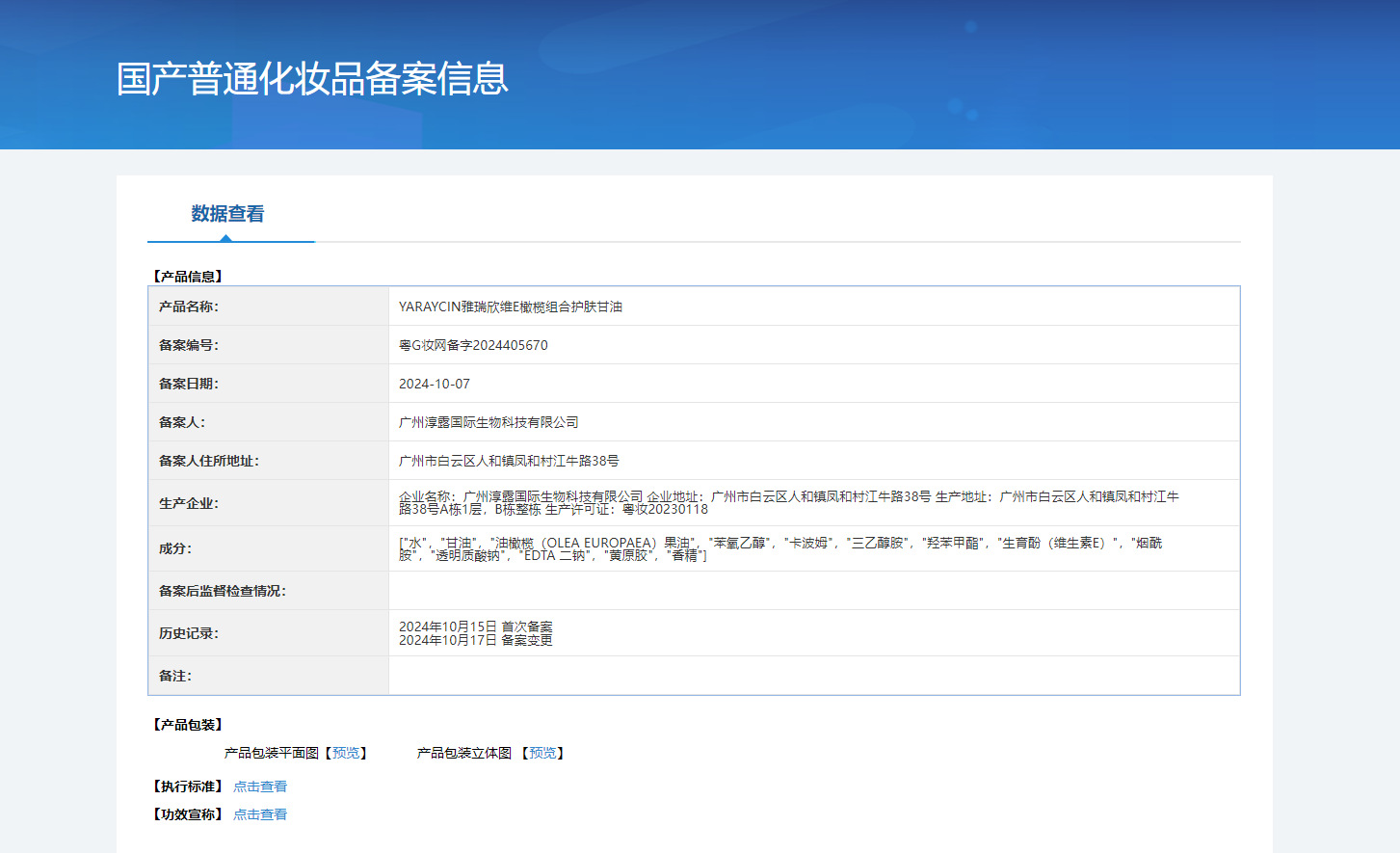1400x853 pixels.
Task: Select filing date 2024-10-07
Action: coord(435,384)
